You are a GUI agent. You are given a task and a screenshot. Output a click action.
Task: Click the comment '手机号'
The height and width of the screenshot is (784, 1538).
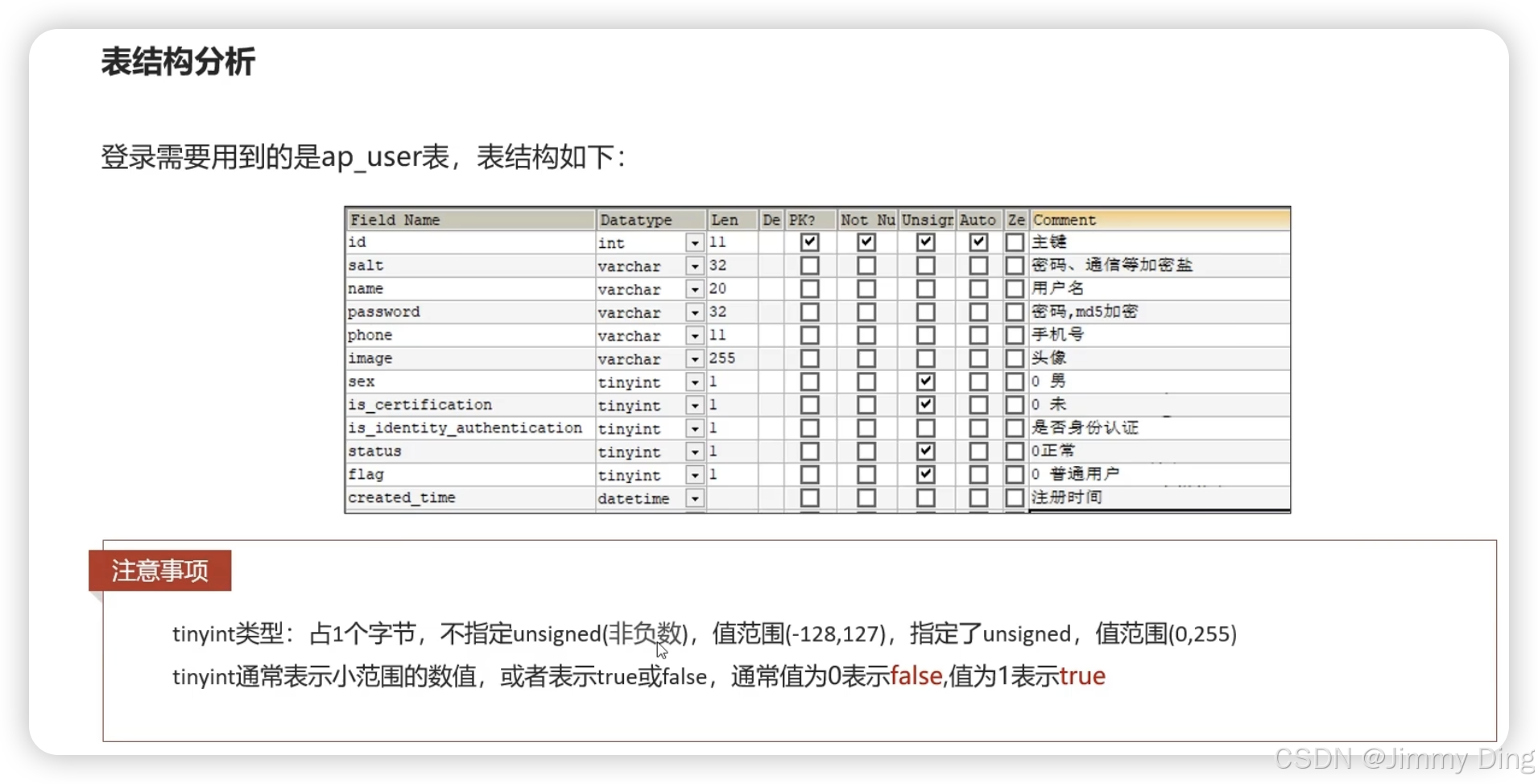tap(1058, 335)
